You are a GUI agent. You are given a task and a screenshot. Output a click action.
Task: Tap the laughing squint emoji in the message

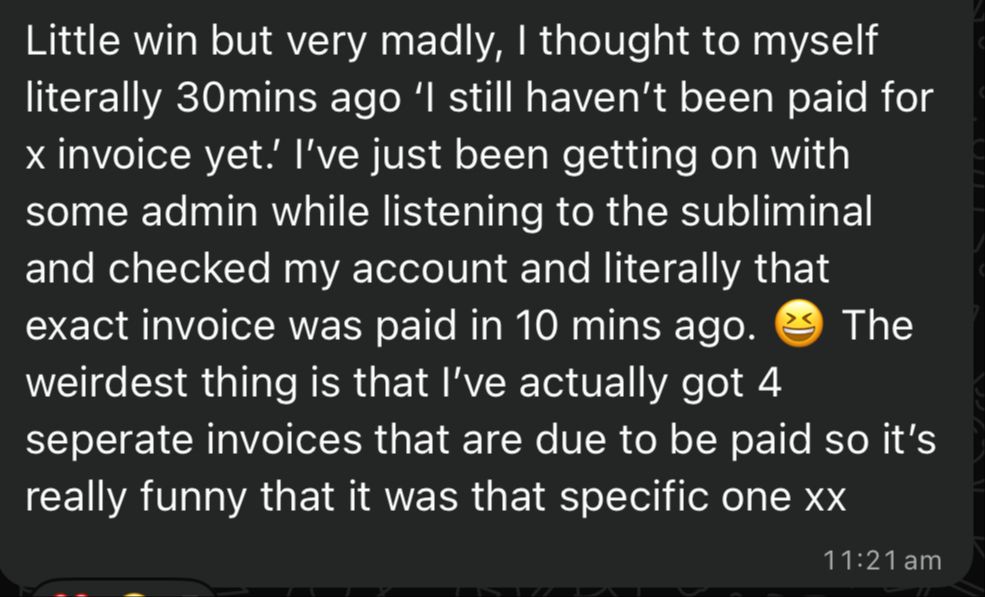(798, 323)
